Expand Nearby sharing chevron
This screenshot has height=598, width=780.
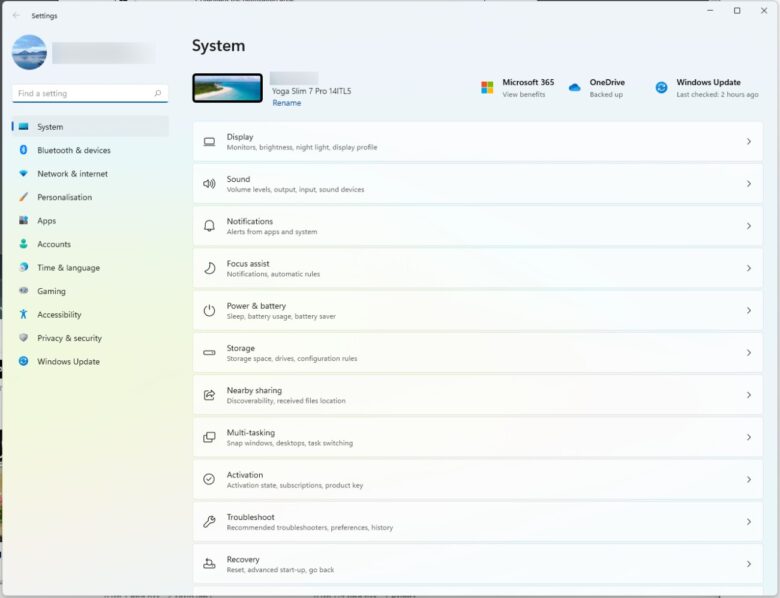click(x=749, y=395)
